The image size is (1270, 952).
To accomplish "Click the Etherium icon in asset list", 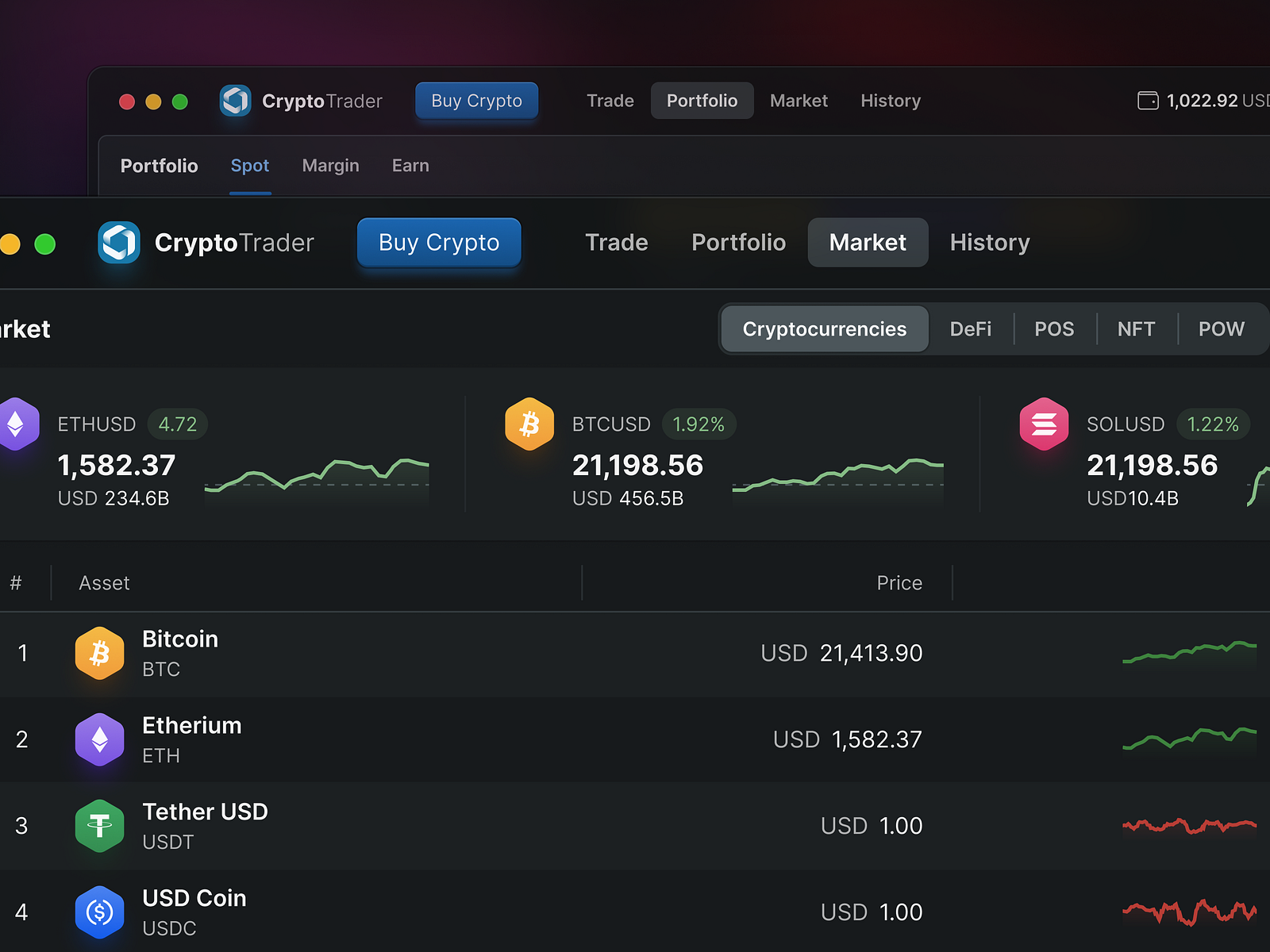I will 99,739.
